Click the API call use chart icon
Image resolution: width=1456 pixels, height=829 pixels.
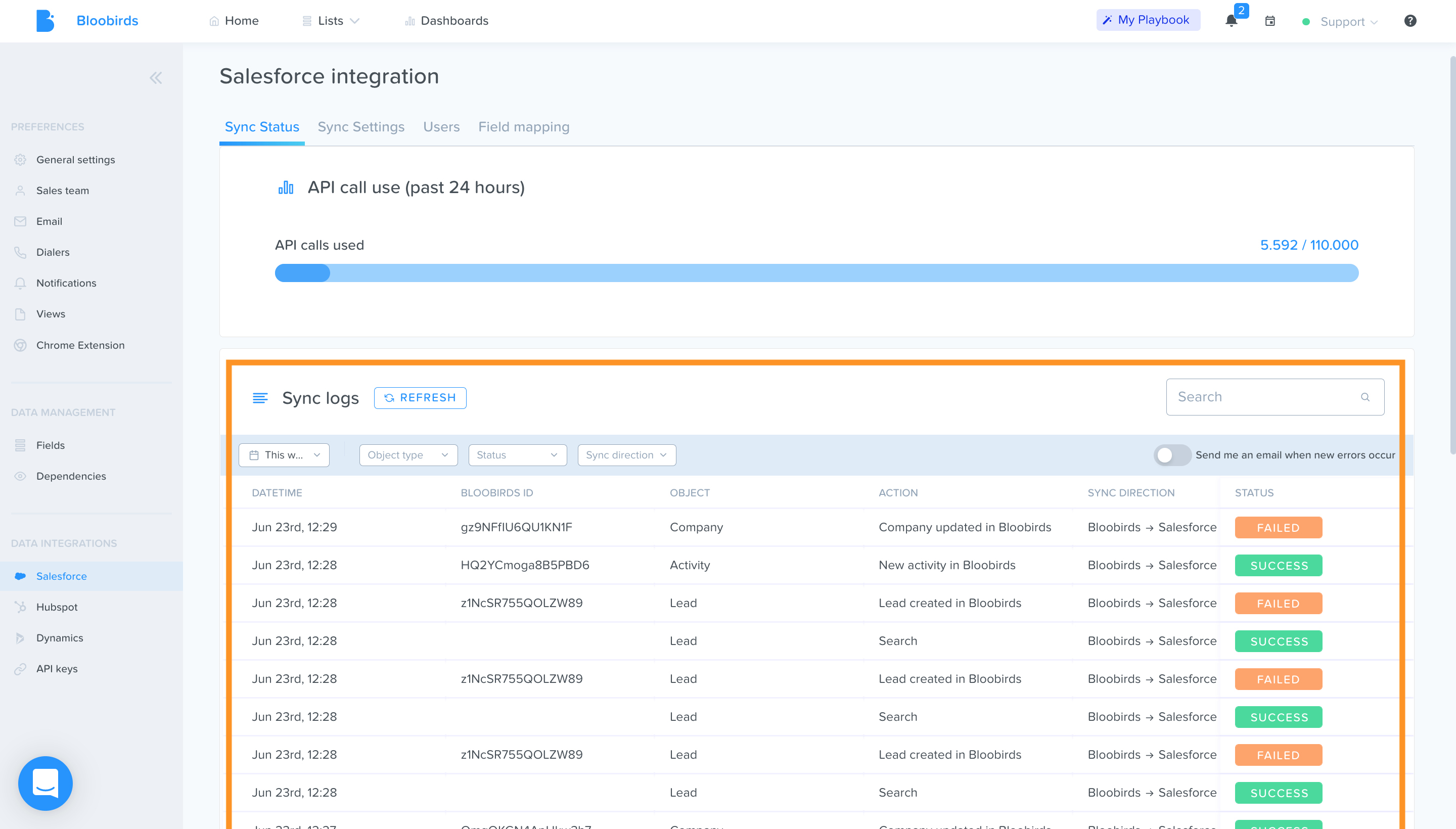(286, 188)
